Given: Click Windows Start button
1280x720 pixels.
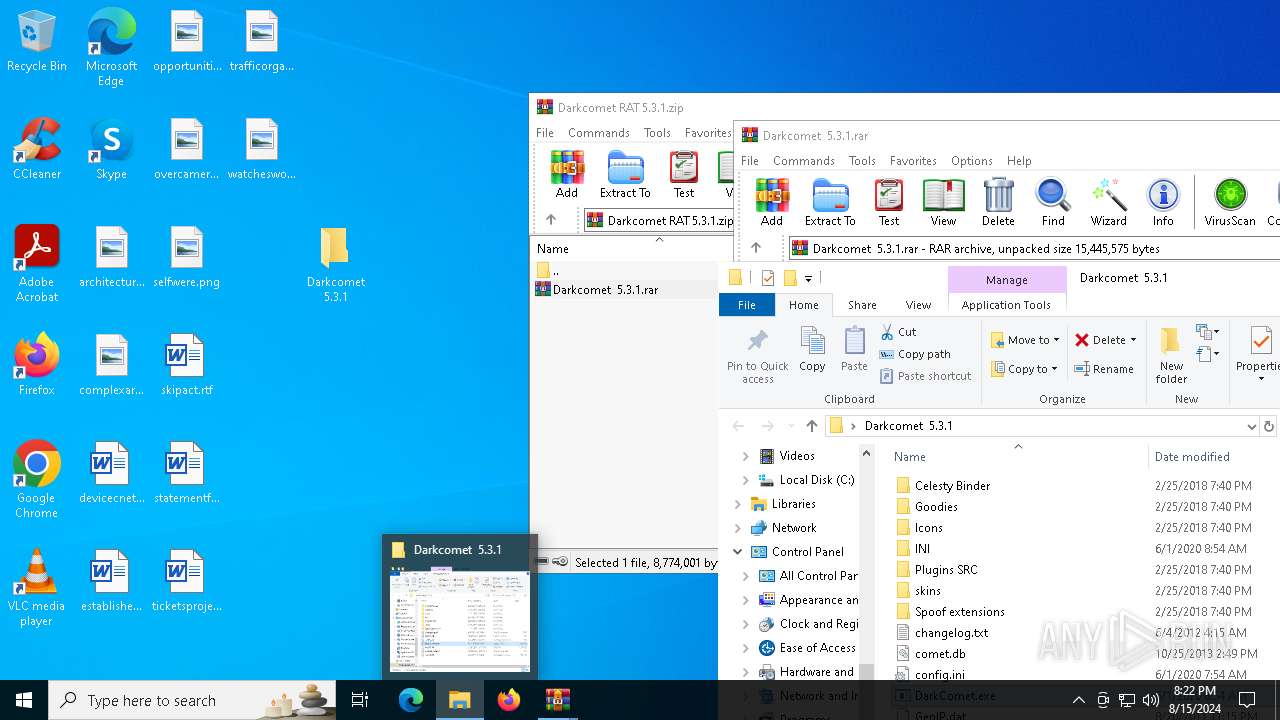Looking at the screenshot, I should [24, 700].
